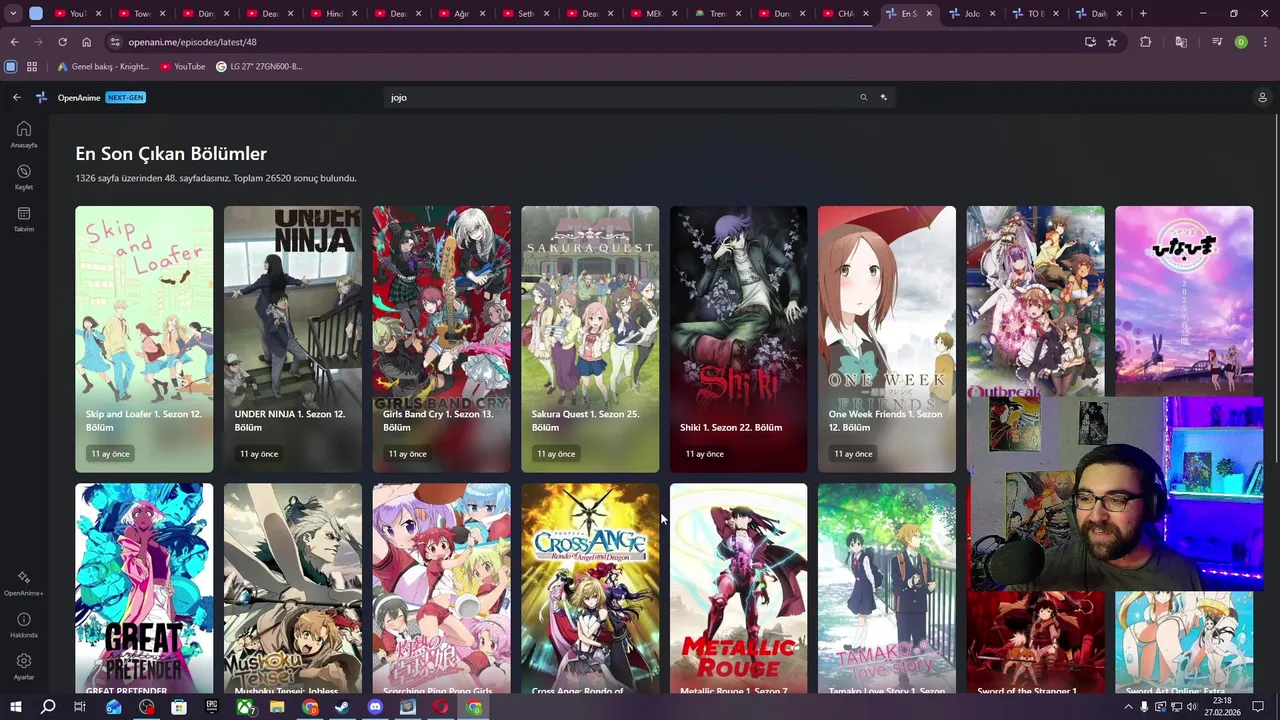The width and height of the screenshot is (1280, 720).
Task: Open the browser extensions puzzle icon
Action: pos(1146,42)
